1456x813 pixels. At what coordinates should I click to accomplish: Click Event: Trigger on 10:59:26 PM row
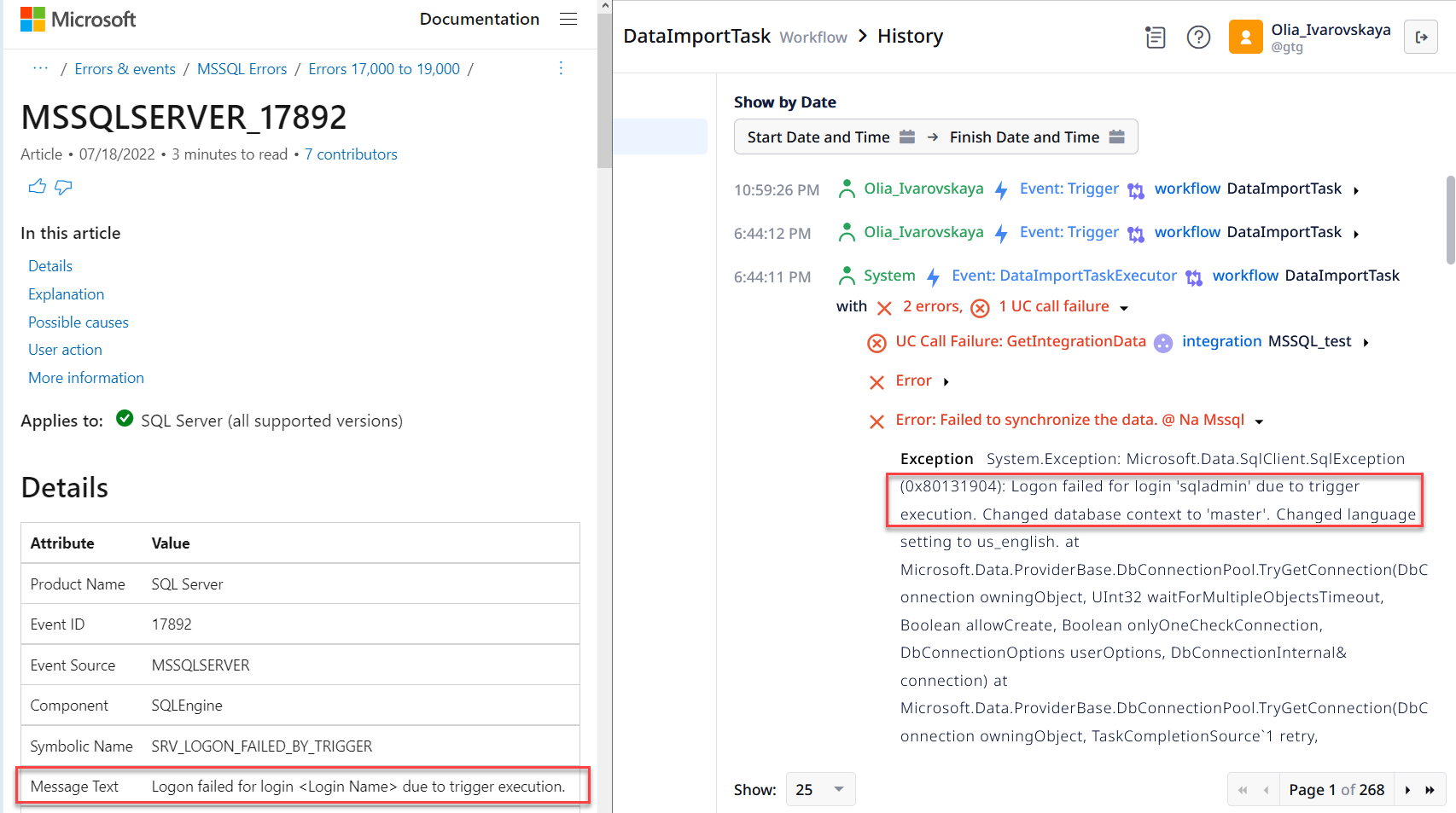coord(1069,189)
